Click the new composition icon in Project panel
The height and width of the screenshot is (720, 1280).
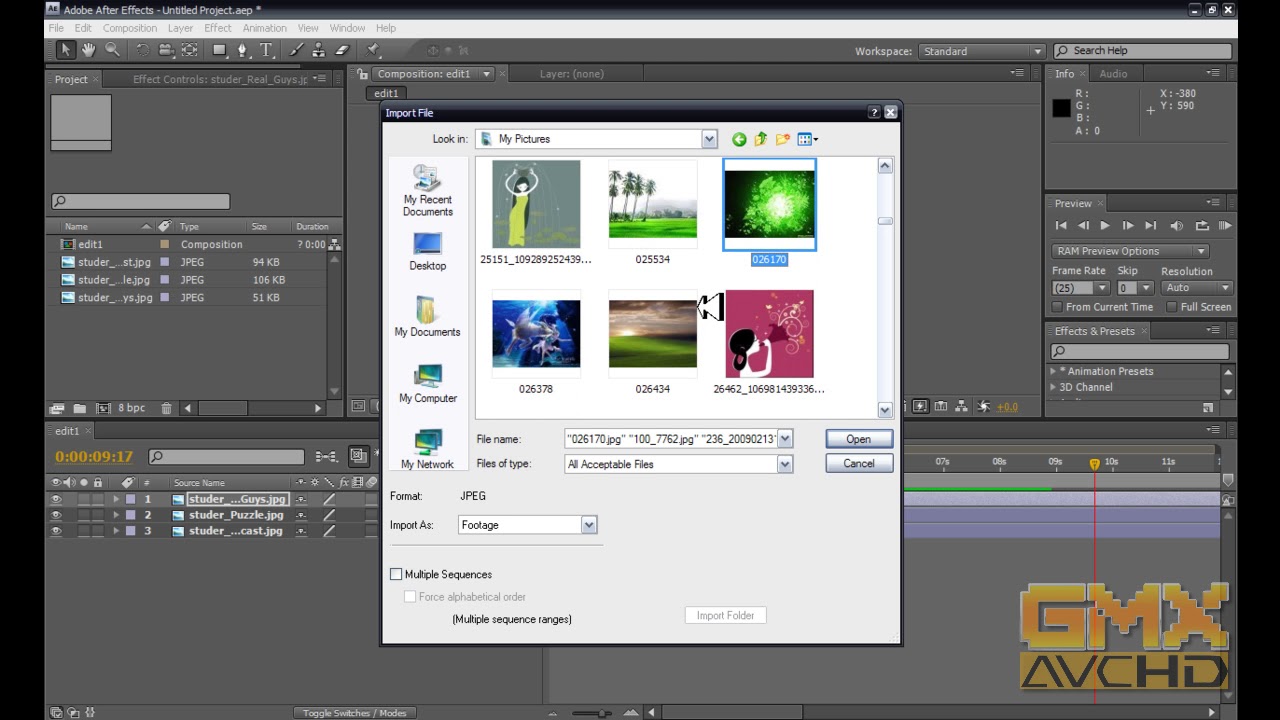pyautogui.click(x=103, y=408)
